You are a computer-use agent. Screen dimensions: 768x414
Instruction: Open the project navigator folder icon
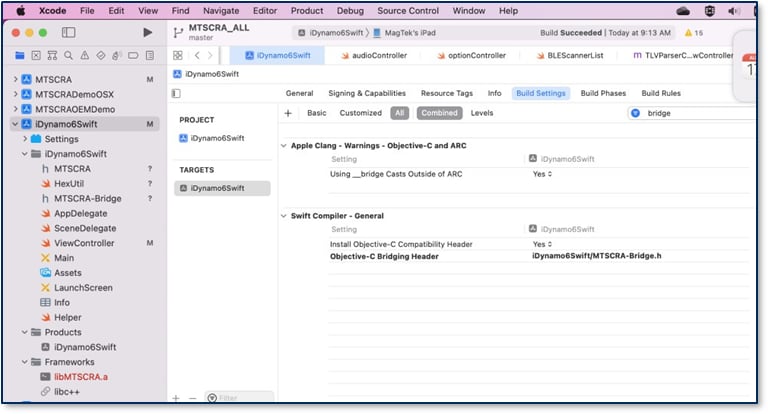coord(20,55)
